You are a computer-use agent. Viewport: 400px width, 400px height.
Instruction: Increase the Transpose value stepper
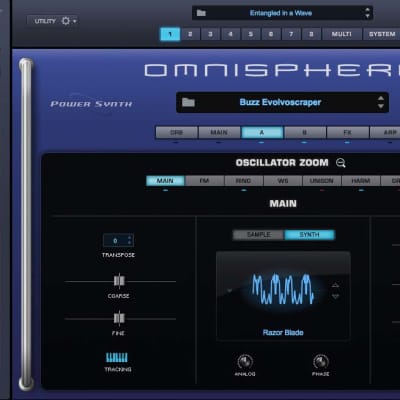click(130, 238)
